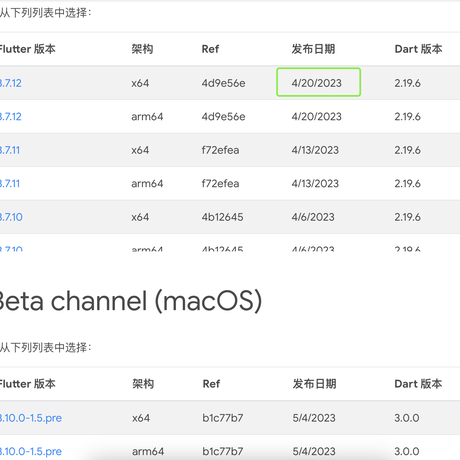Open the 3.7.11 download link for arm64

pyautogui.click(x=10, y=184)
